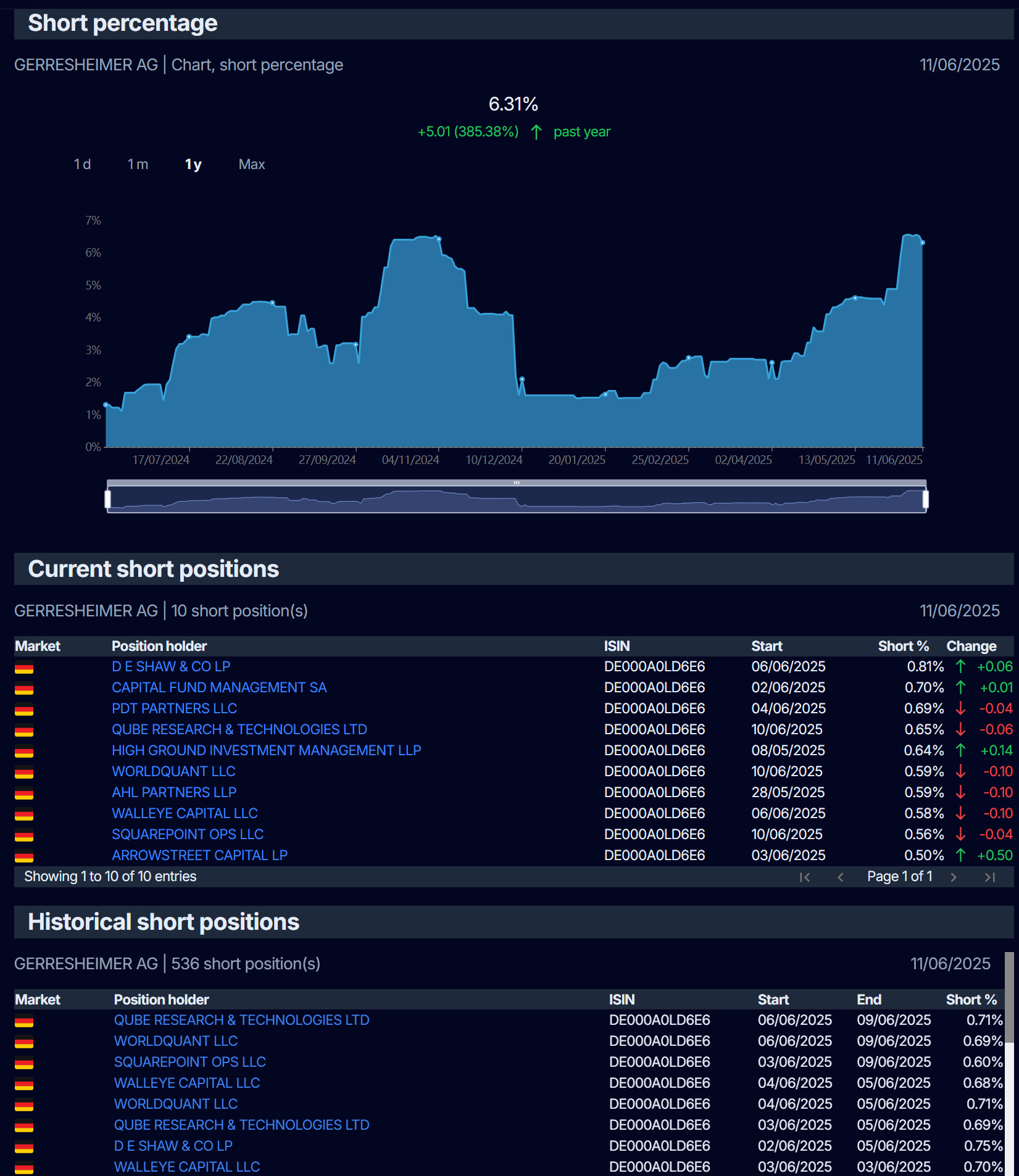Image resolution: width=1019 pixels, height=1176 pixels.
Task: Select the 1 d chart range tab
Action: 82,164
